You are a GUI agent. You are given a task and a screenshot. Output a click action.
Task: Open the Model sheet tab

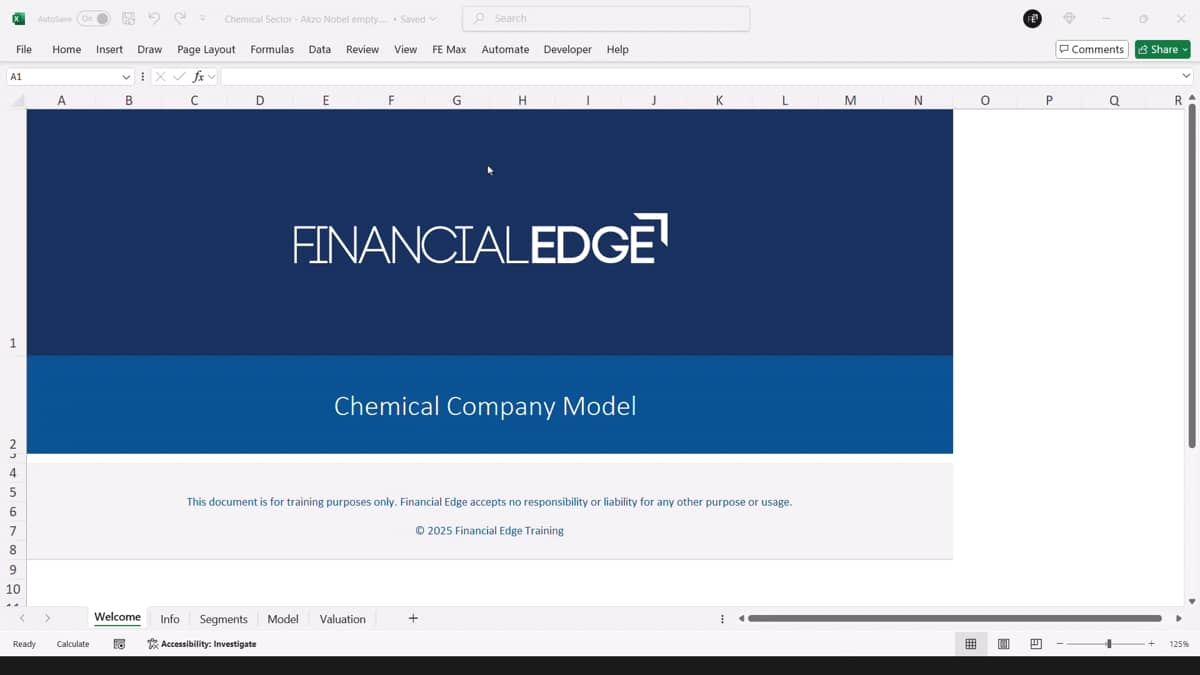[x=283, y=619]
